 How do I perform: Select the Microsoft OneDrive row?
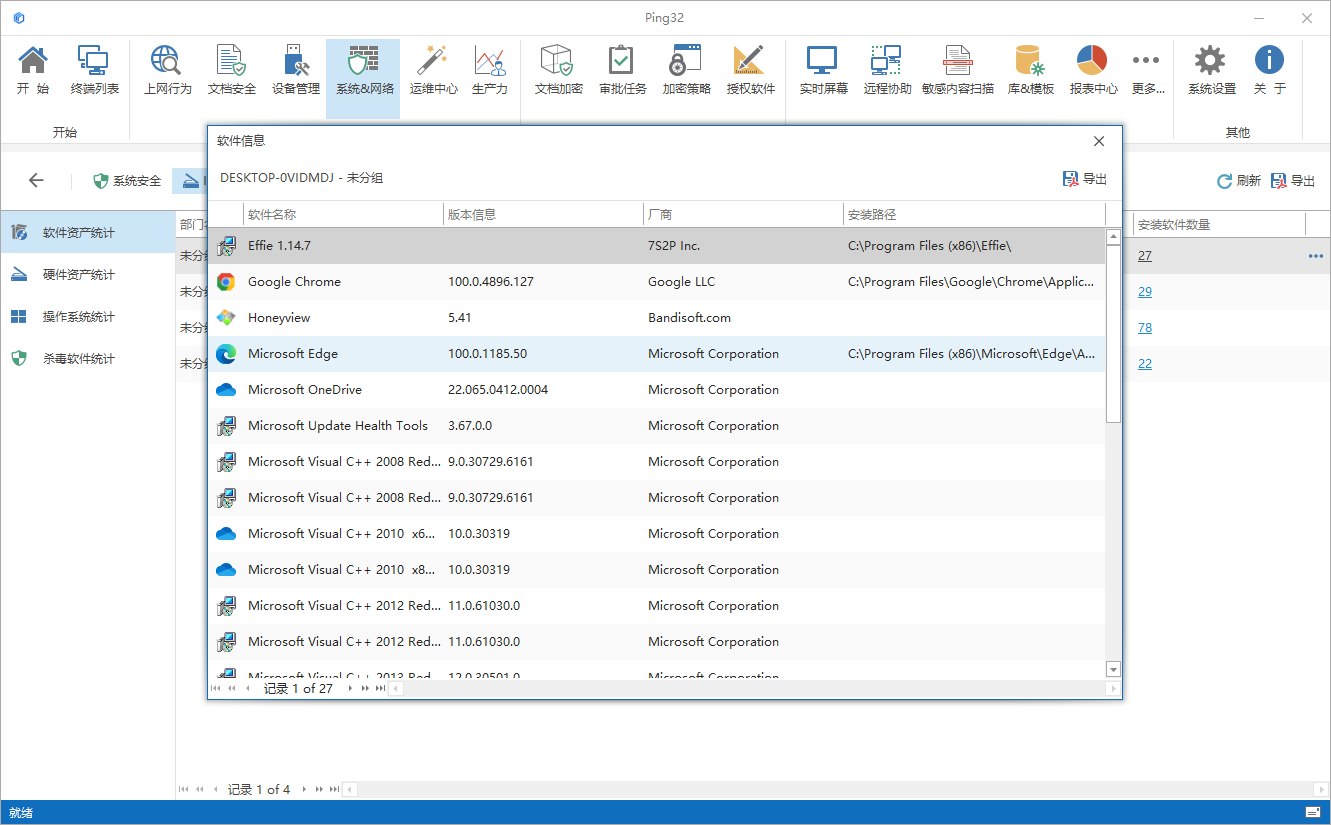[657, 390]
